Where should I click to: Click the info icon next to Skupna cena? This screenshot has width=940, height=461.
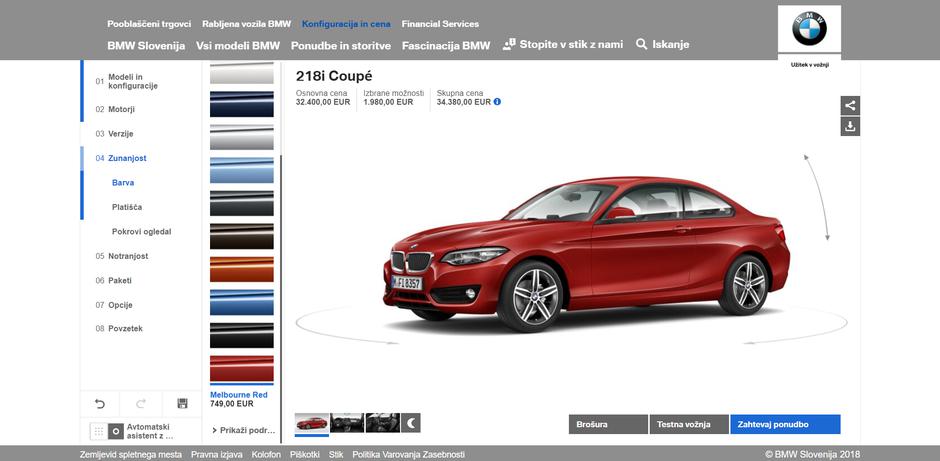[497, 102]
